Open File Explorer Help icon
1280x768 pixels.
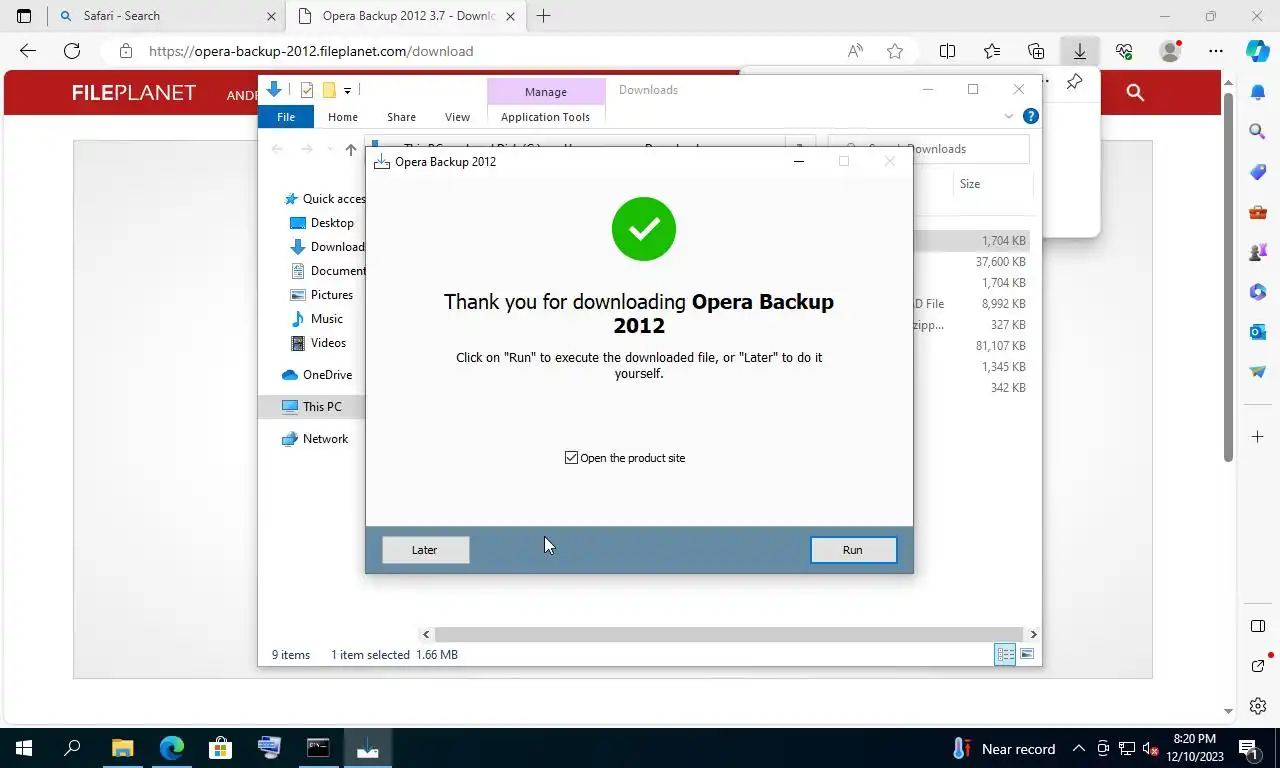[x=1031, y=116]
